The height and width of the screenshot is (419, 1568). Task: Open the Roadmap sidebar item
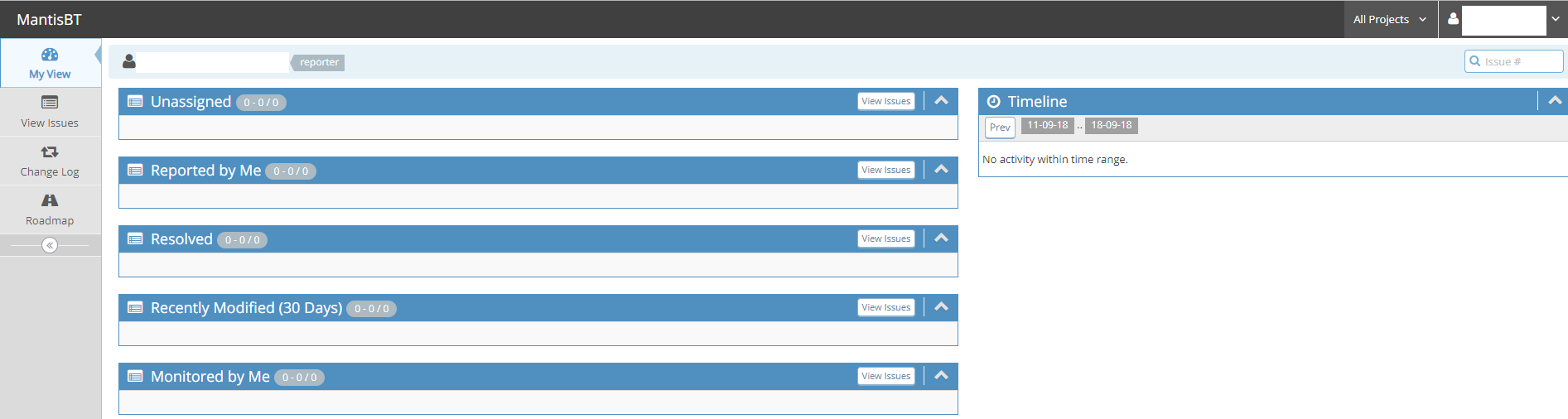tap(50, 209)
